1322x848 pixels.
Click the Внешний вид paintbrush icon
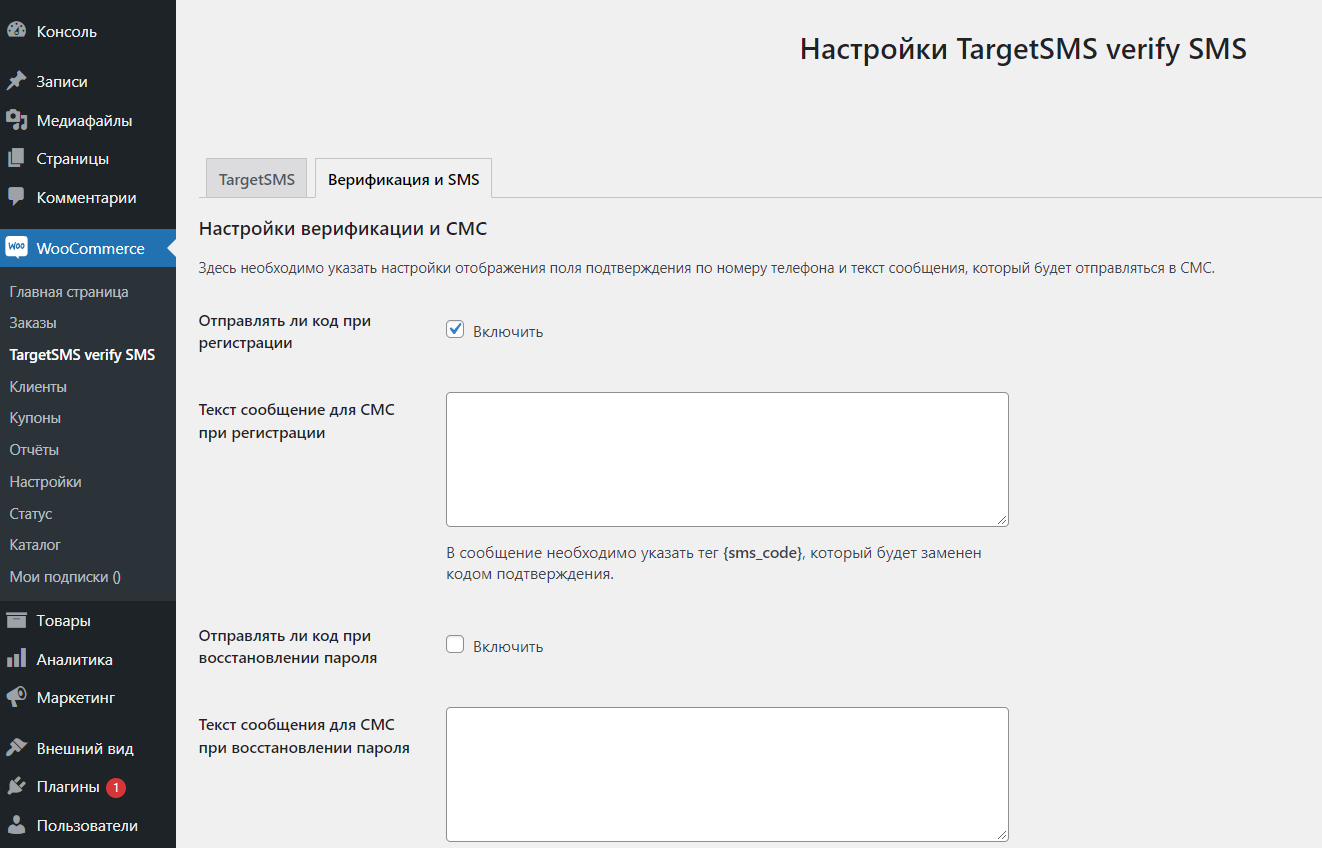tap(16, 748)
